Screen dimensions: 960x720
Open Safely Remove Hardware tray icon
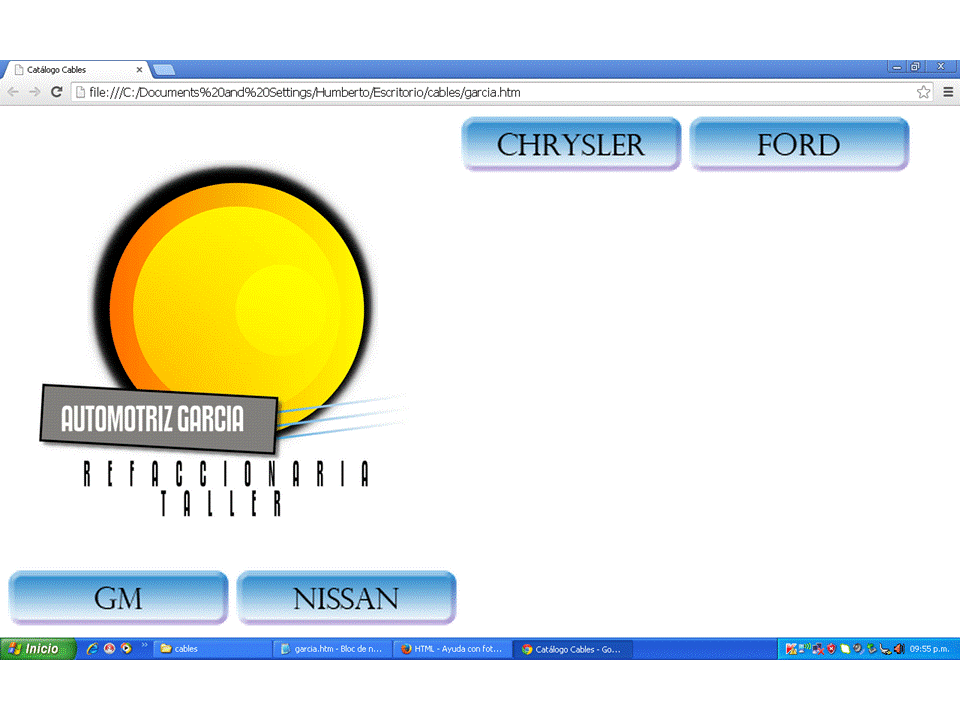pos(885,648)
